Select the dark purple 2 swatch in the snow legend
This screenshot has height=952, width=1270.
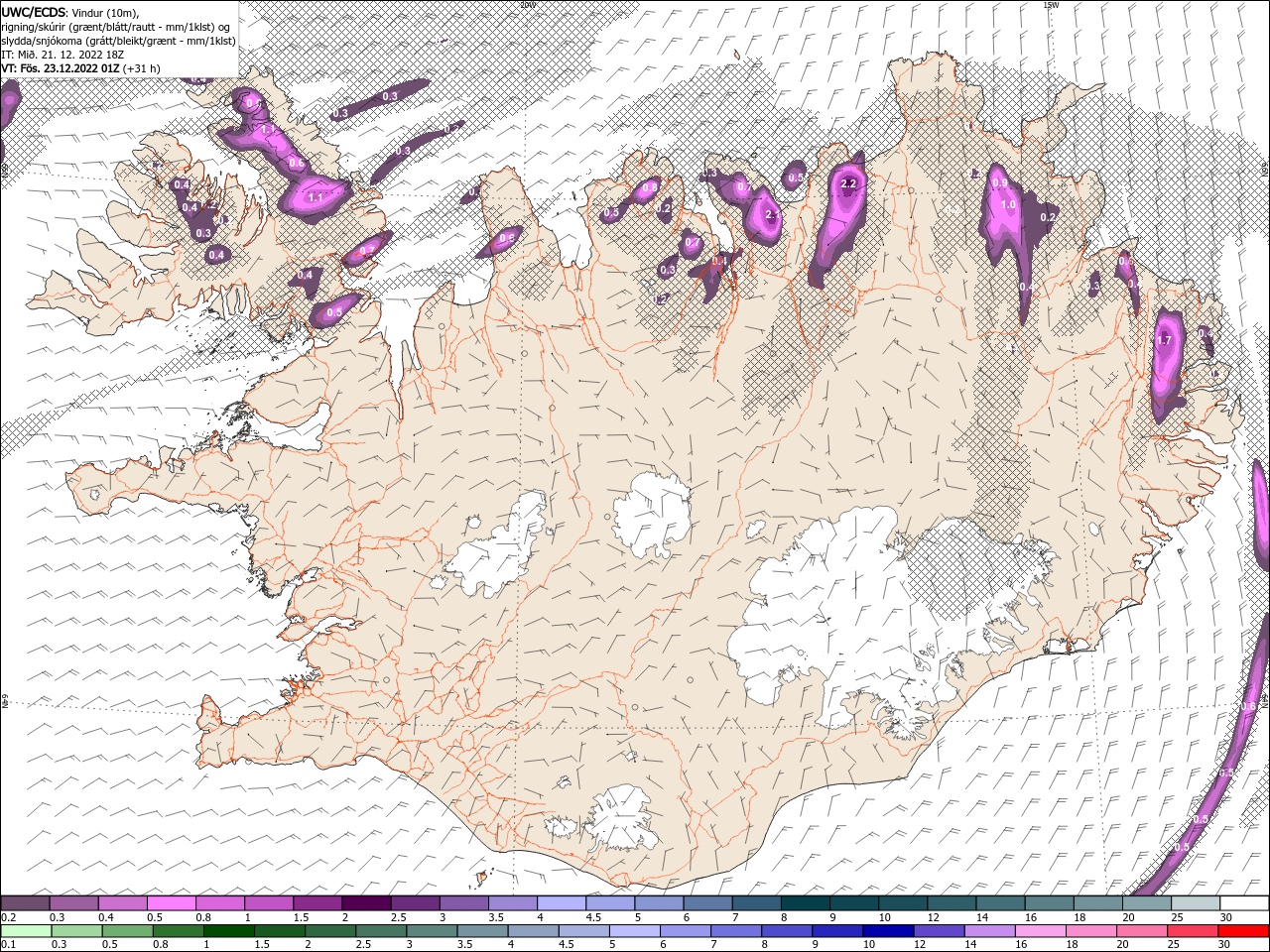click(365, 903)
